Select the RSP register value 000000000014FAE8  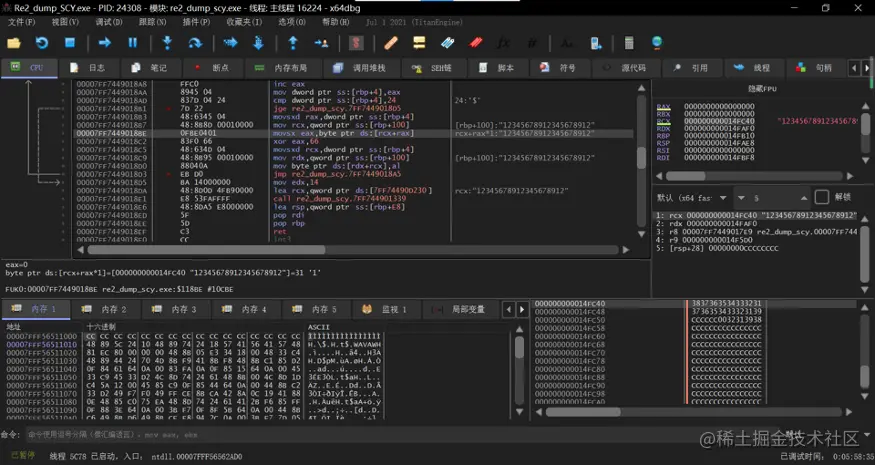click(719, 143)
